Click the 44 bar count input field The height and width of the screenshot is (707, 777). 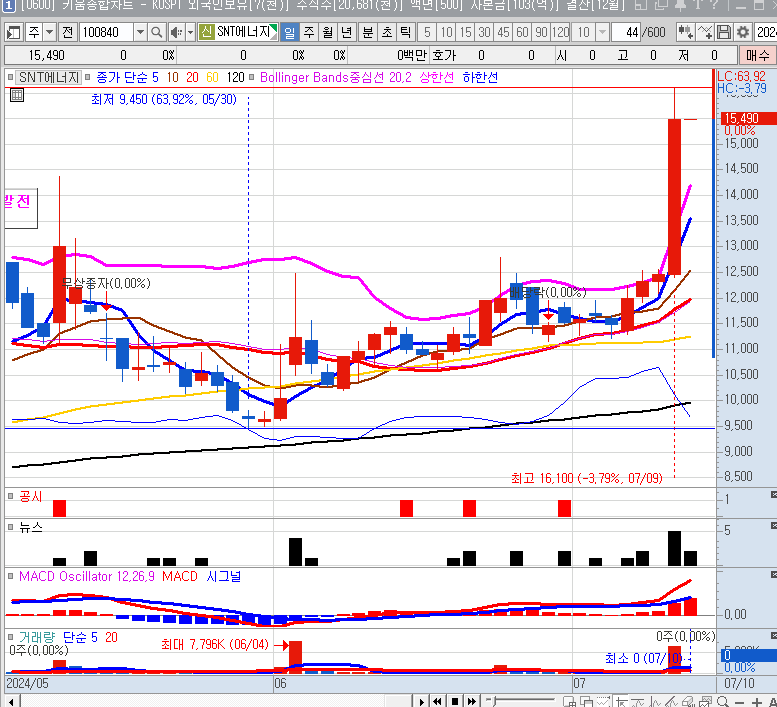pos(625,32)
